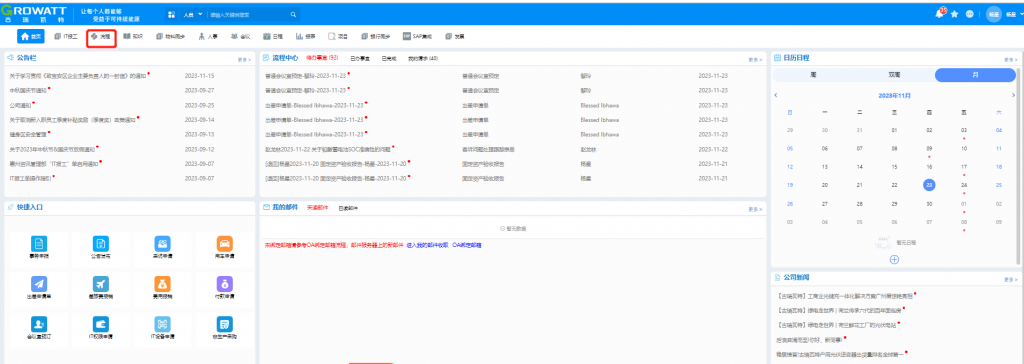
Task: Open 赵龙林 2023-11-22 SOC workflow item
Action: [x=328, y=149]
